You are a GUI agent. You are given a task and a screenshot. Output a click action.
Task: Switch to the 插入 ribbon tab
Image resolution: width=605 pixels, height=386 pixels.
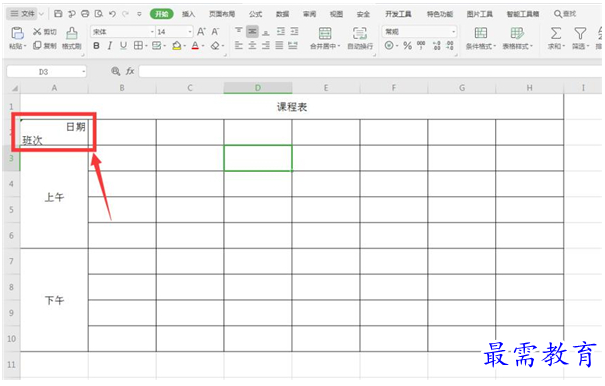pos(188,14)
